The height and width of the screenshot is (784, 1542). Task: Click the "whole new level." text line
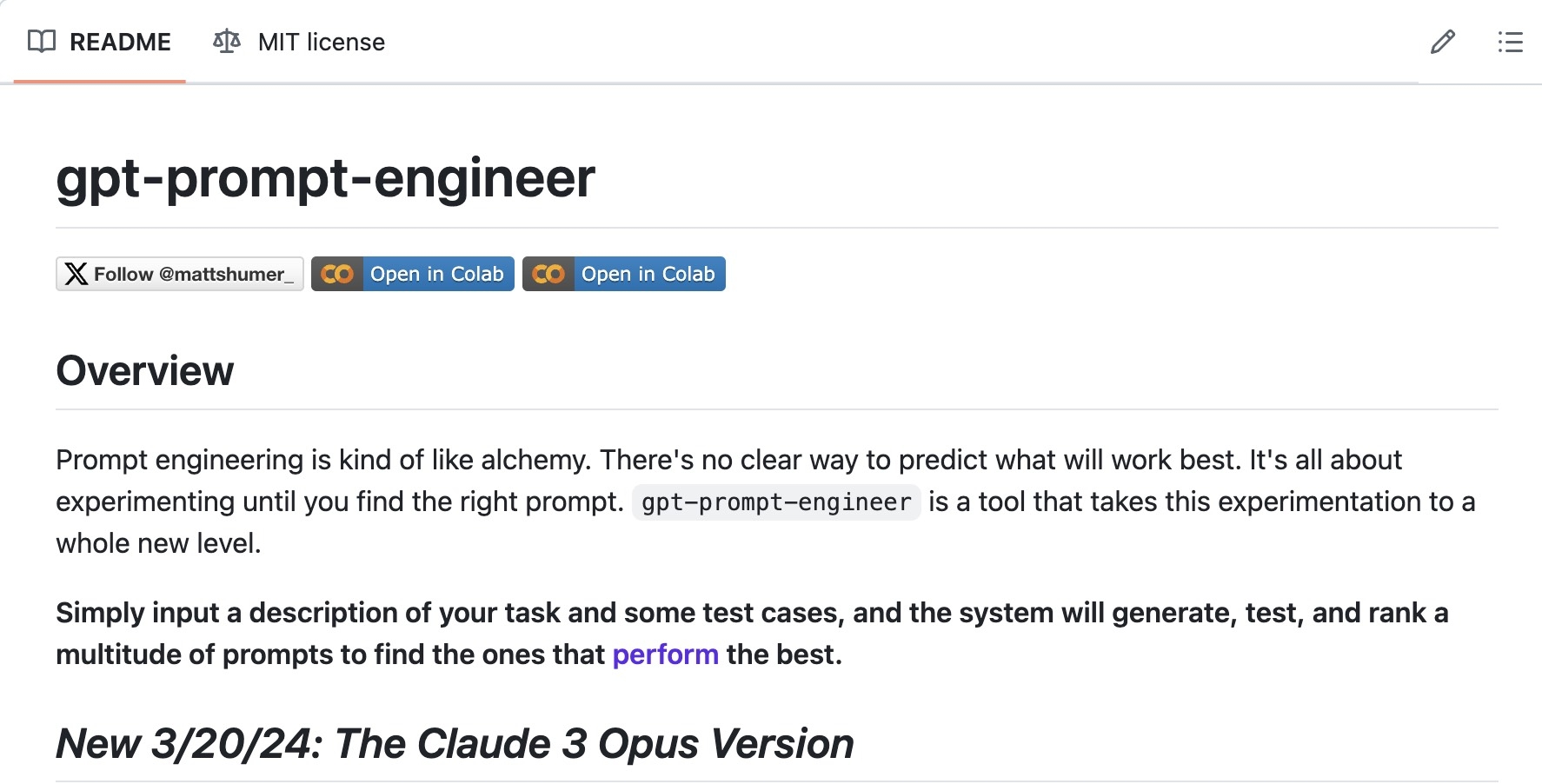[x=159, y=543]
